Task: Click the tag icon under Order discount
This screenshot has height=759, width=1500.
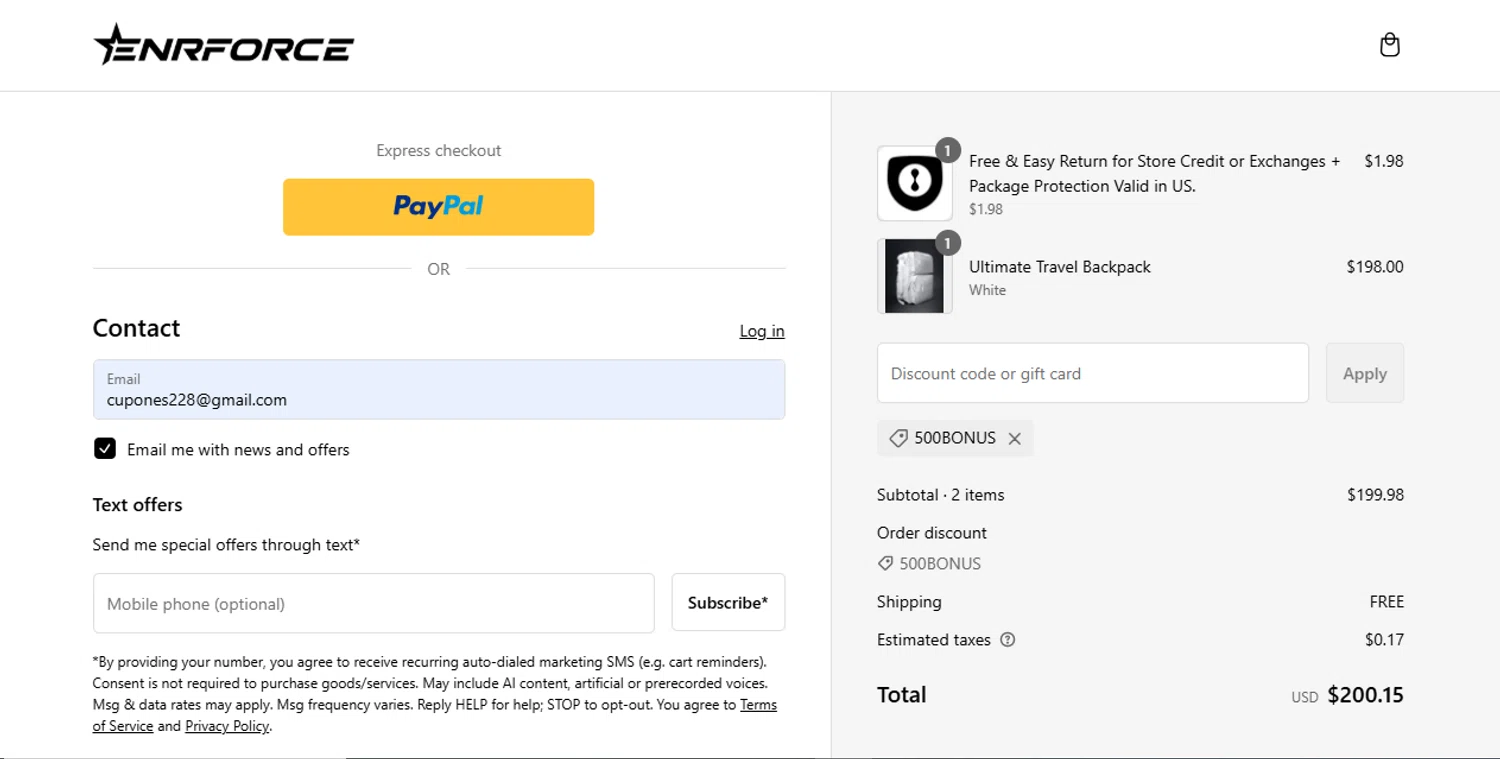Action: 885,564
